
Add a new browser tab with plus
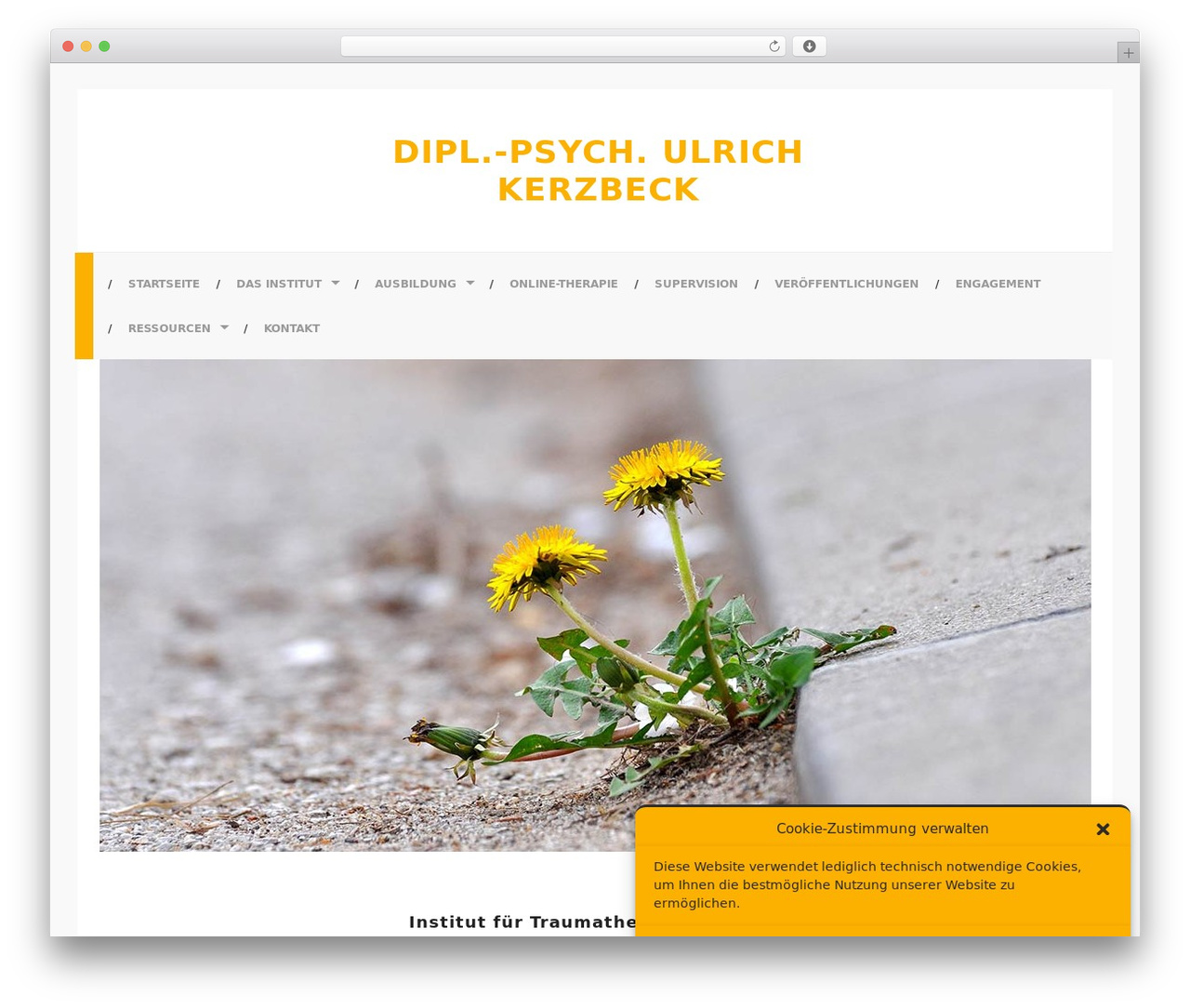pyautogui.click(x=1128, y=53)
